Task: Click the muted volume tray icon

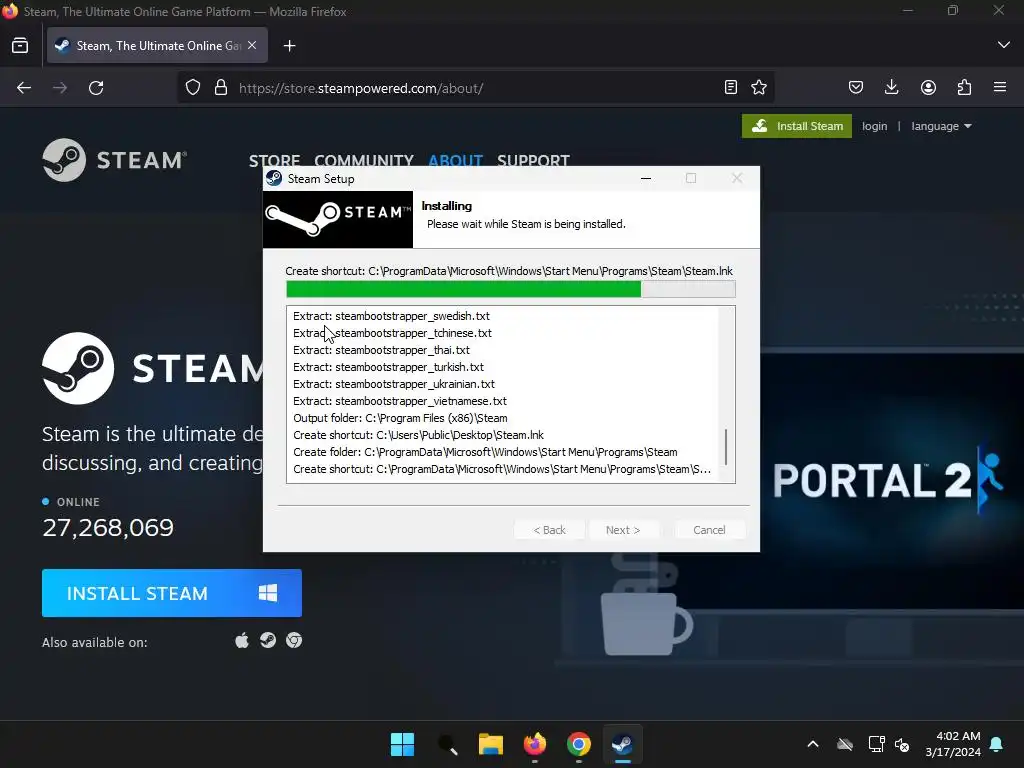Action: coord(902,744)
